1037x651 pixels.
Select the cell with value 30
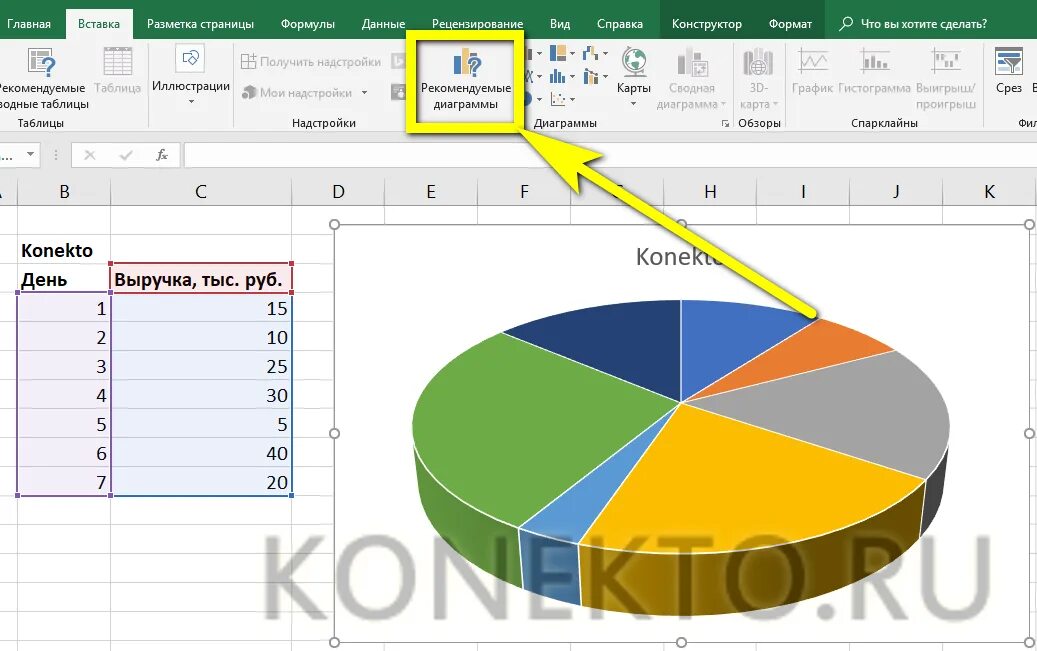(201, 395)
